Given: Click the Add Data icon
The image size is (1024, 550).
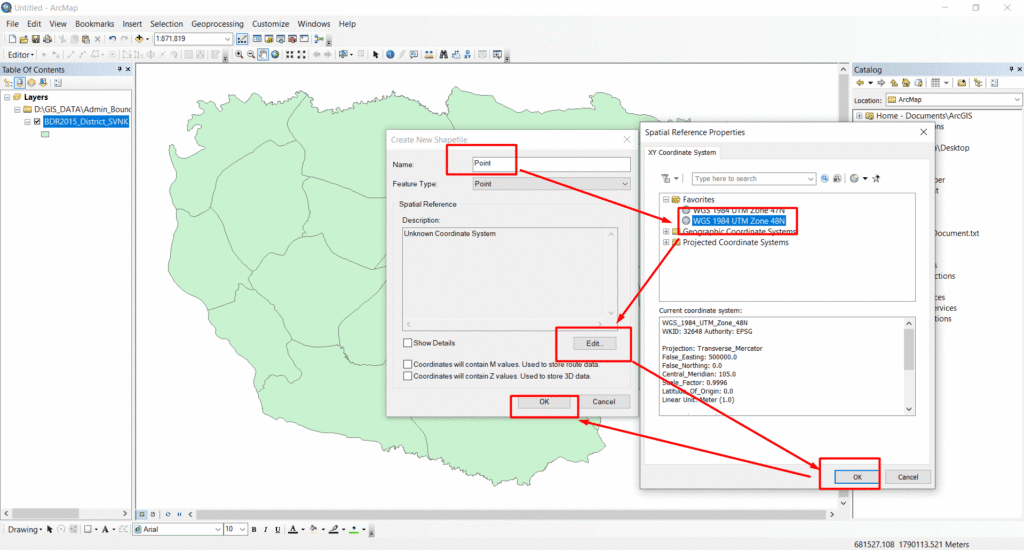Looking at the screenshot, I should (x=139, y=39).
